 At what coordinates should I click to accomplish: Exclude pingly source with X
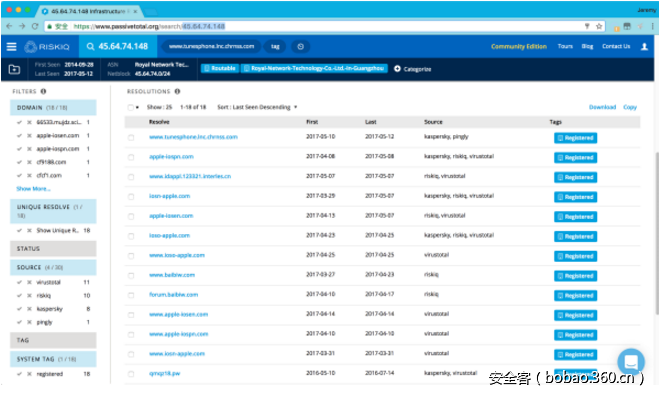29,322
